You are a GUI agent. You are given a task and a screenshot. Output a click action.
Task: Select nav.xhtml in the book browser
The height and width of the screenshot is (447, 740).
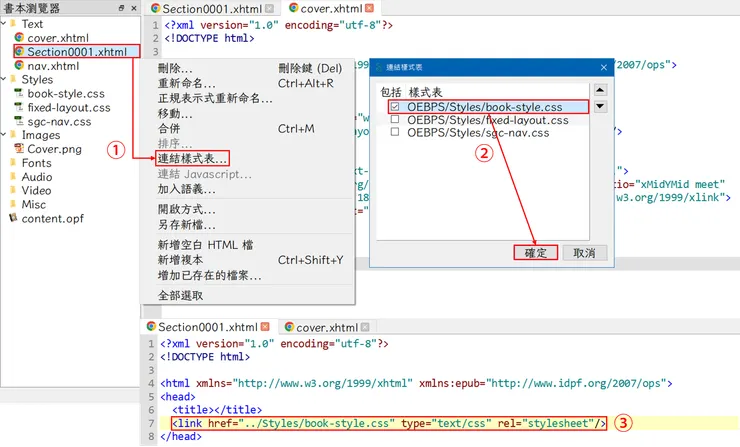point(53,66)
